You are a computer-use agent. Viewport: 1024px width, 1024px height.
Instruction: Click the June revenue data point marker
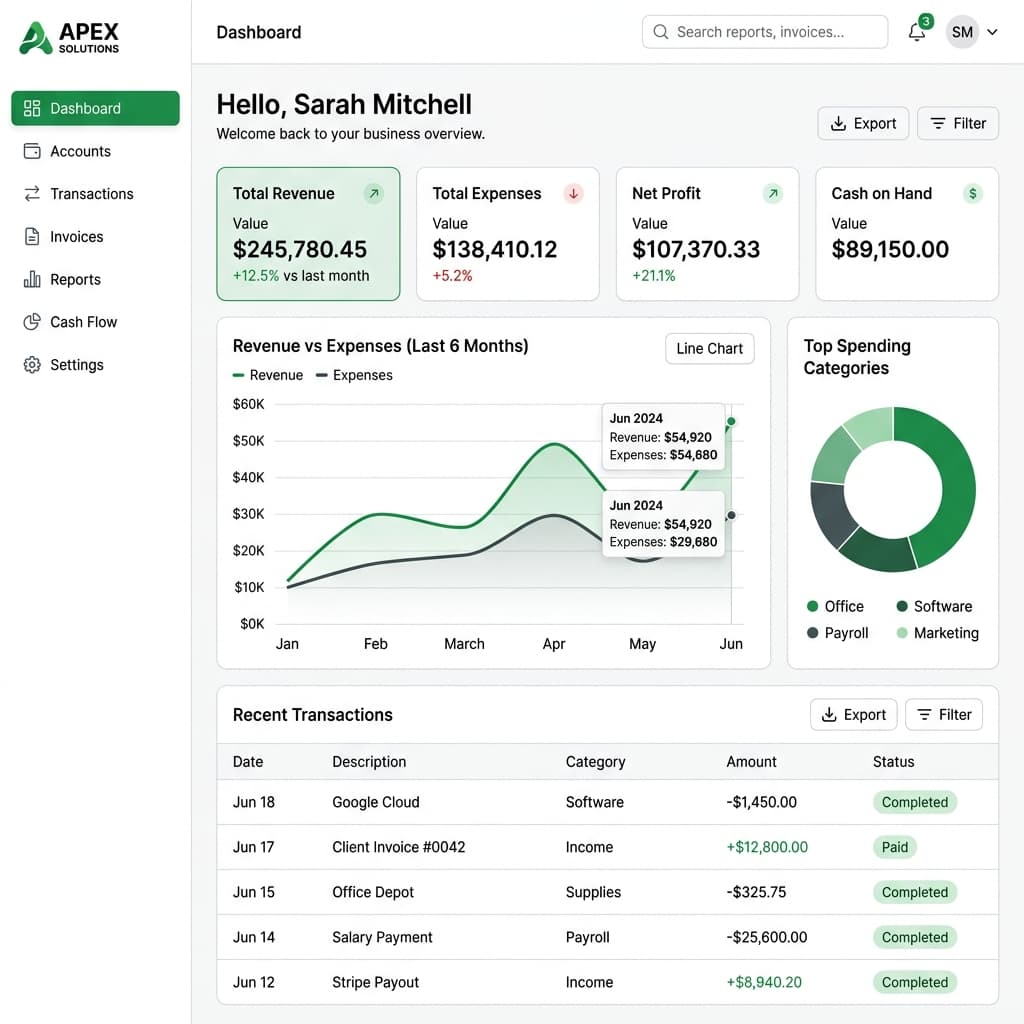click(731, 422)
